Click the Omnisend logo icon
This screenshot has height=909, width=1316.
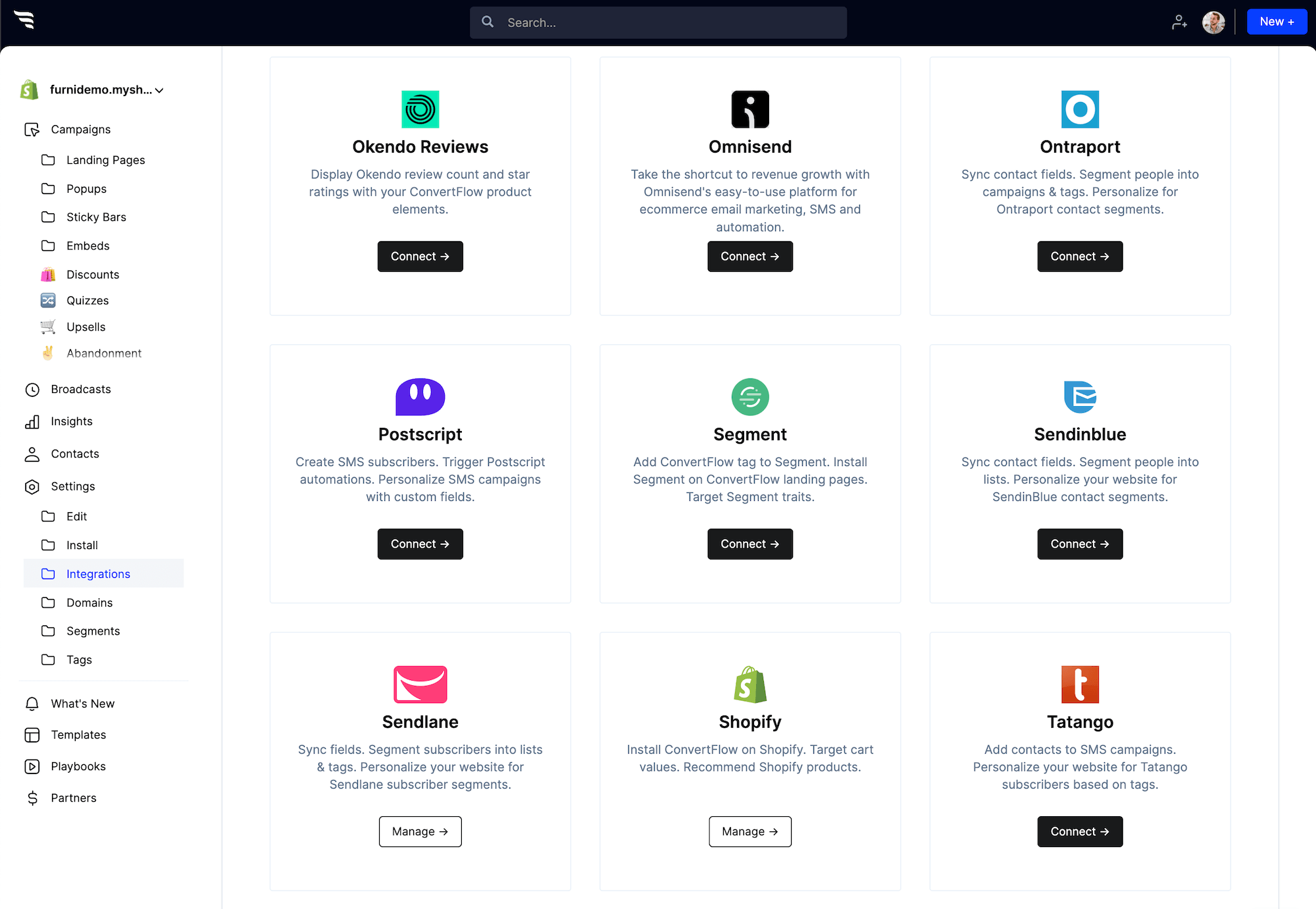(750, 109)
